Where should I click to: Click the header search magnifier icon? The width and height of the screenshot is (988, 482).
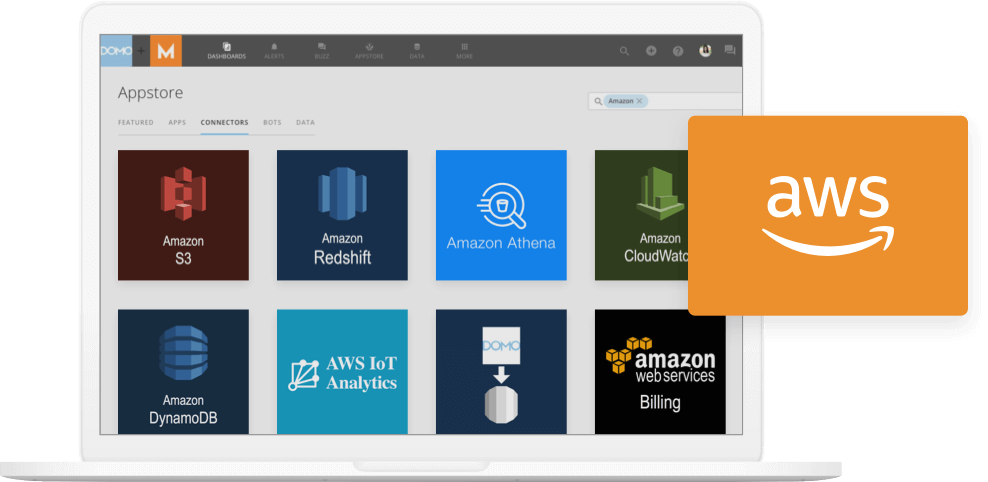(x=624, y=51)
